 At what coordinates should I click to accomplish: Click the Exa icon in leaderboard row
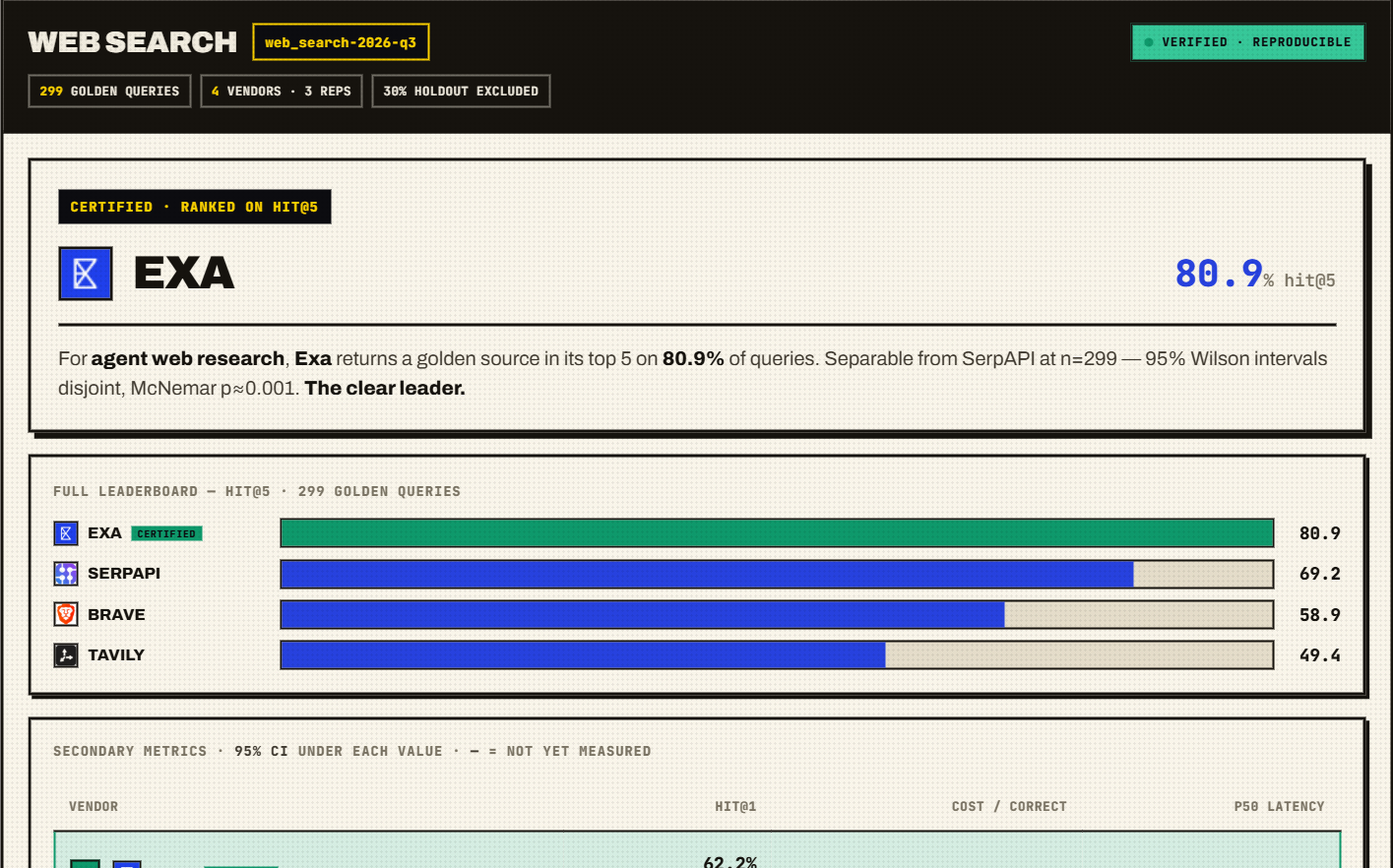pyautogui.click(x=66, y=533)
